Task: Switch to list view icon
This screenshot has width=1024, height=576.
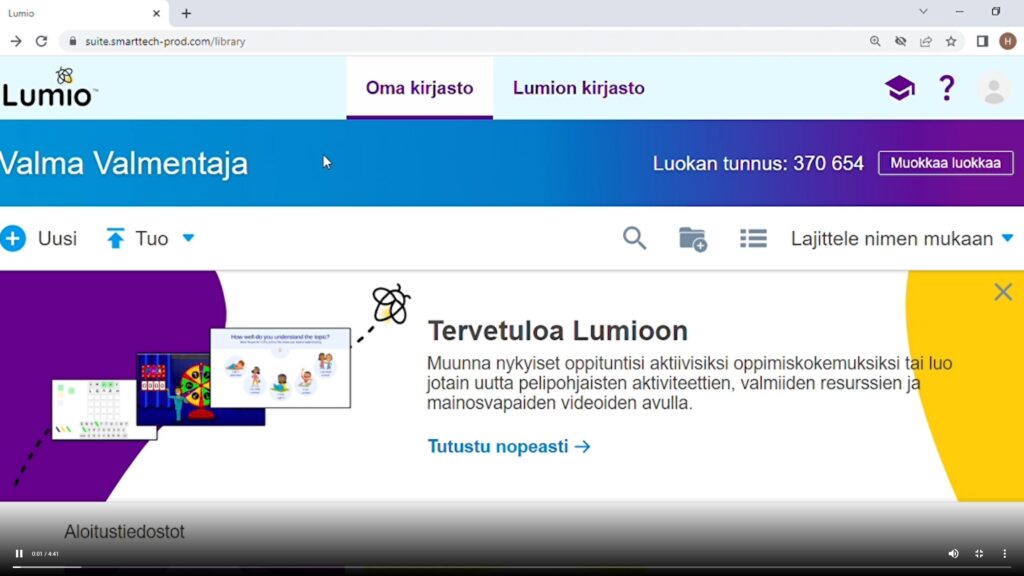Action: pos(753,238)
